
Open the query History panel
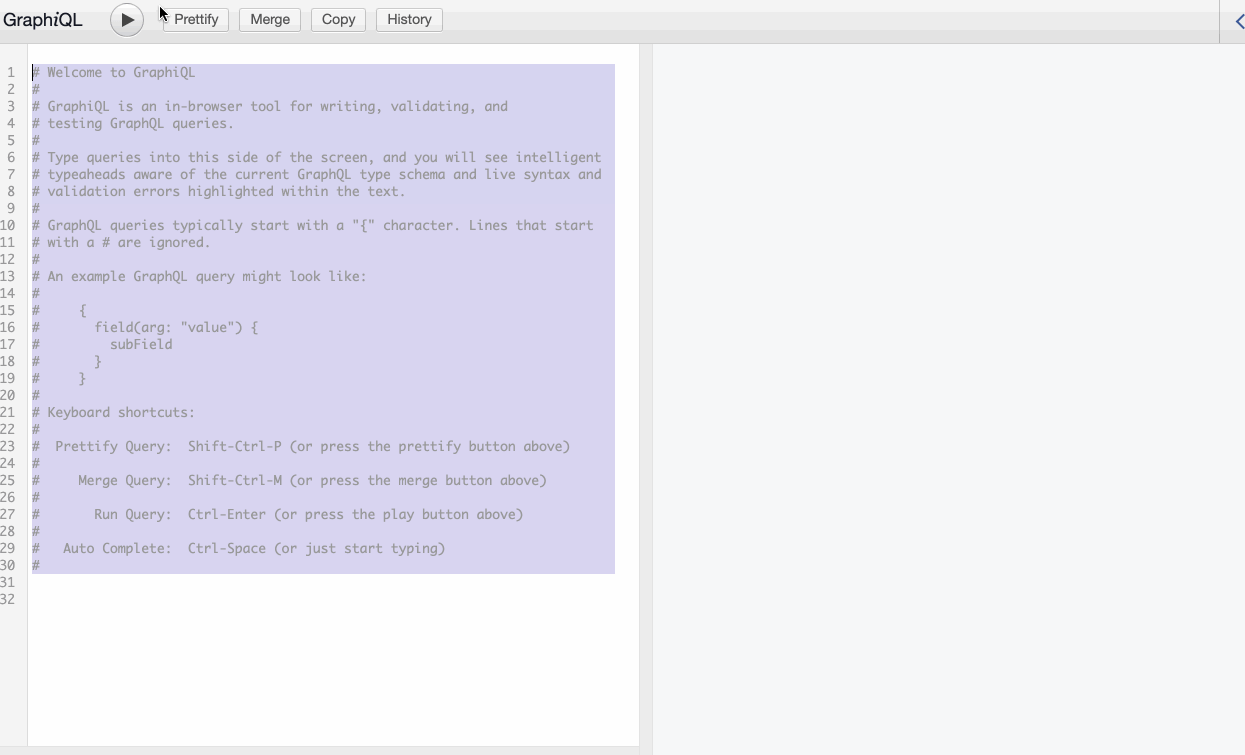408,19
